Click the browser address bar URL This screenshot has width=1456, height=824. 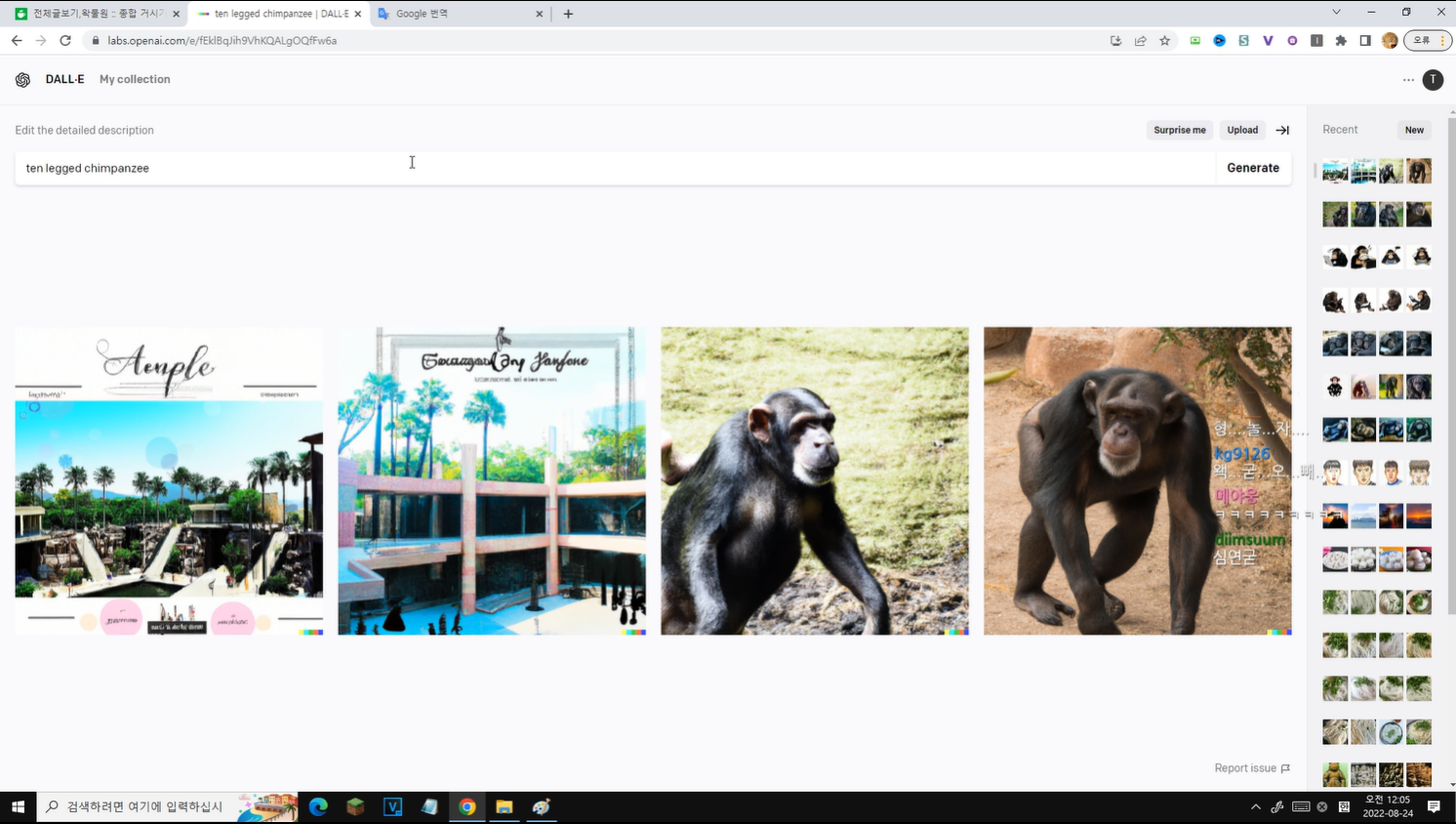coord(222,41)
